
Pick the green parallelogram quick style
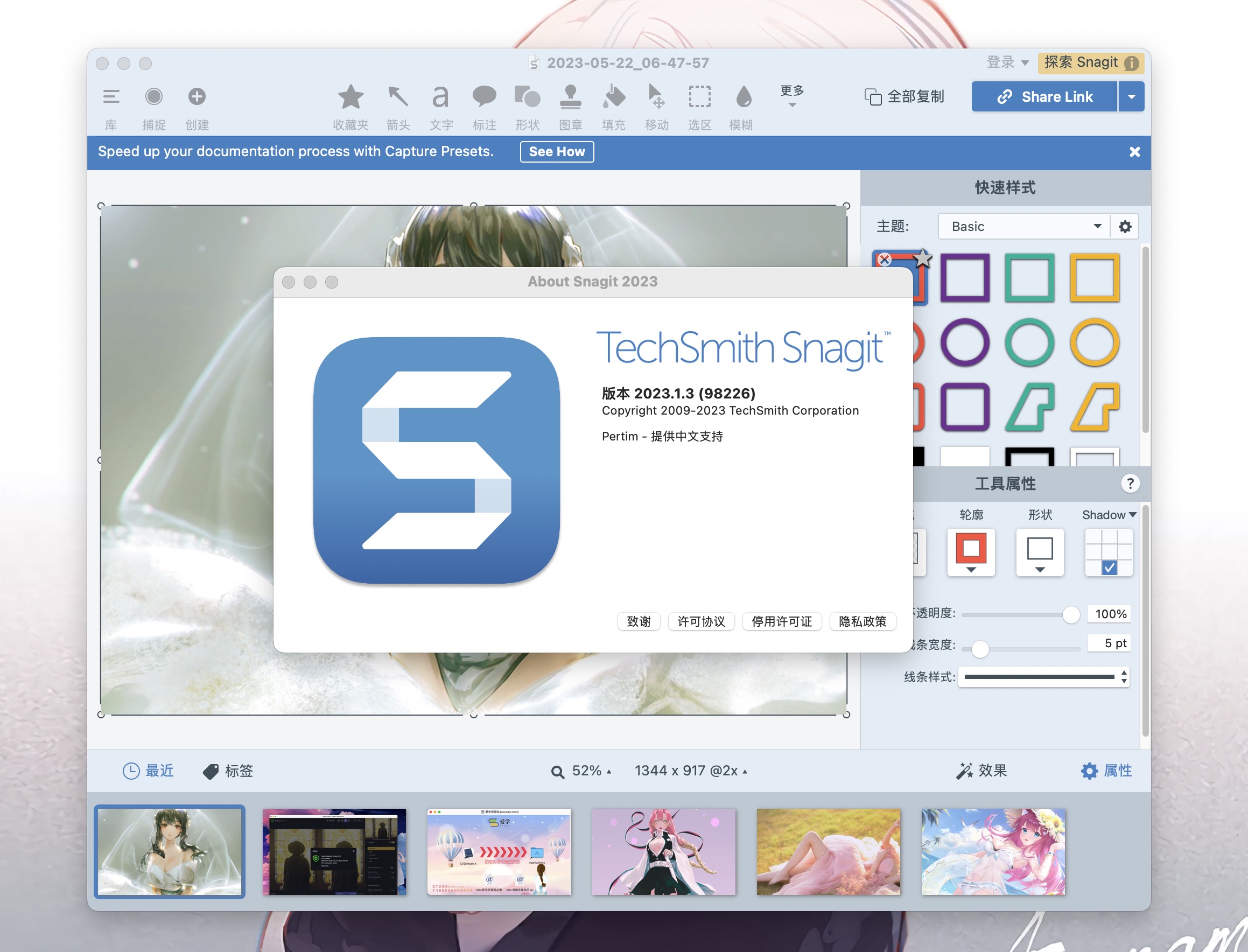(x=1029, y=407)
